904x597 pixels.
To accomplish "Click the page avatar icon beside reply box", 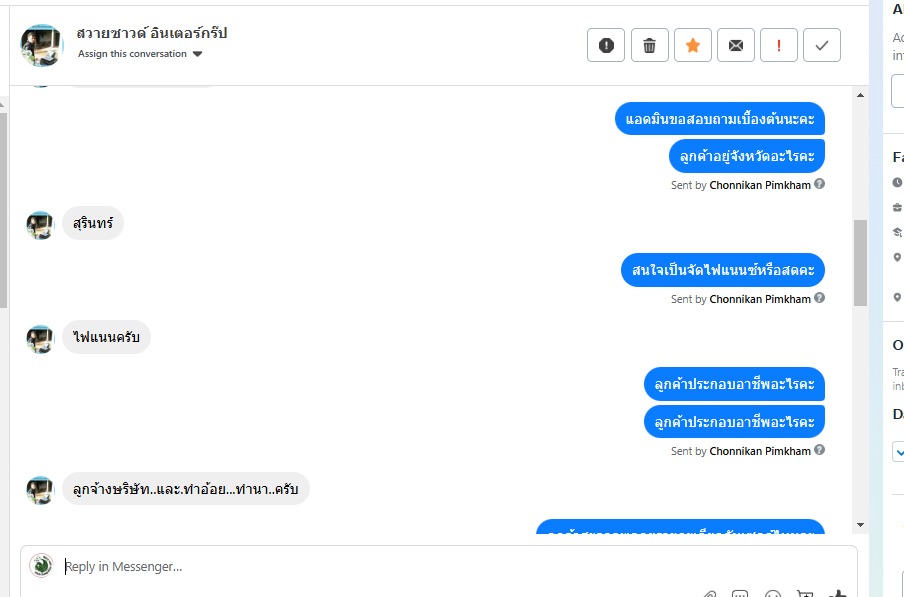I will pos(41,565).
